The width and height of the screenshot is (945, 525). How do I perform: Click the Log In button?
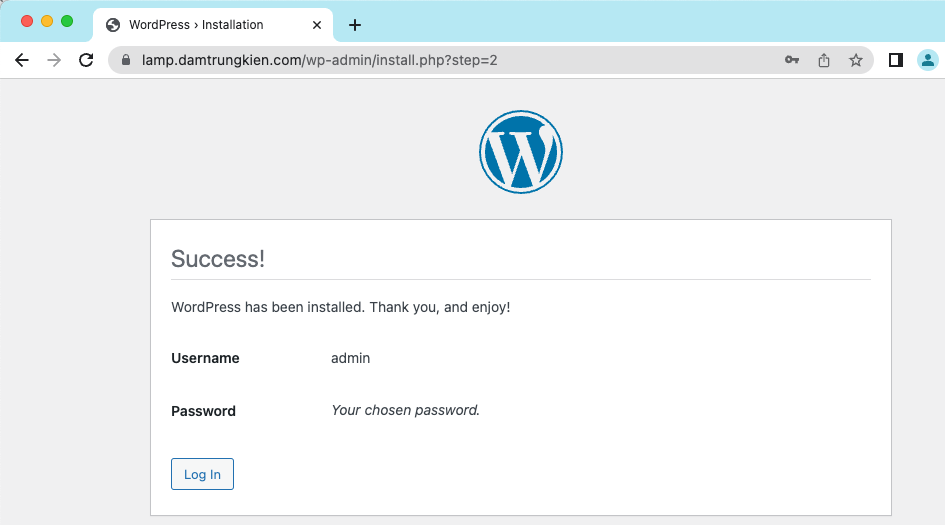(202, 474)
